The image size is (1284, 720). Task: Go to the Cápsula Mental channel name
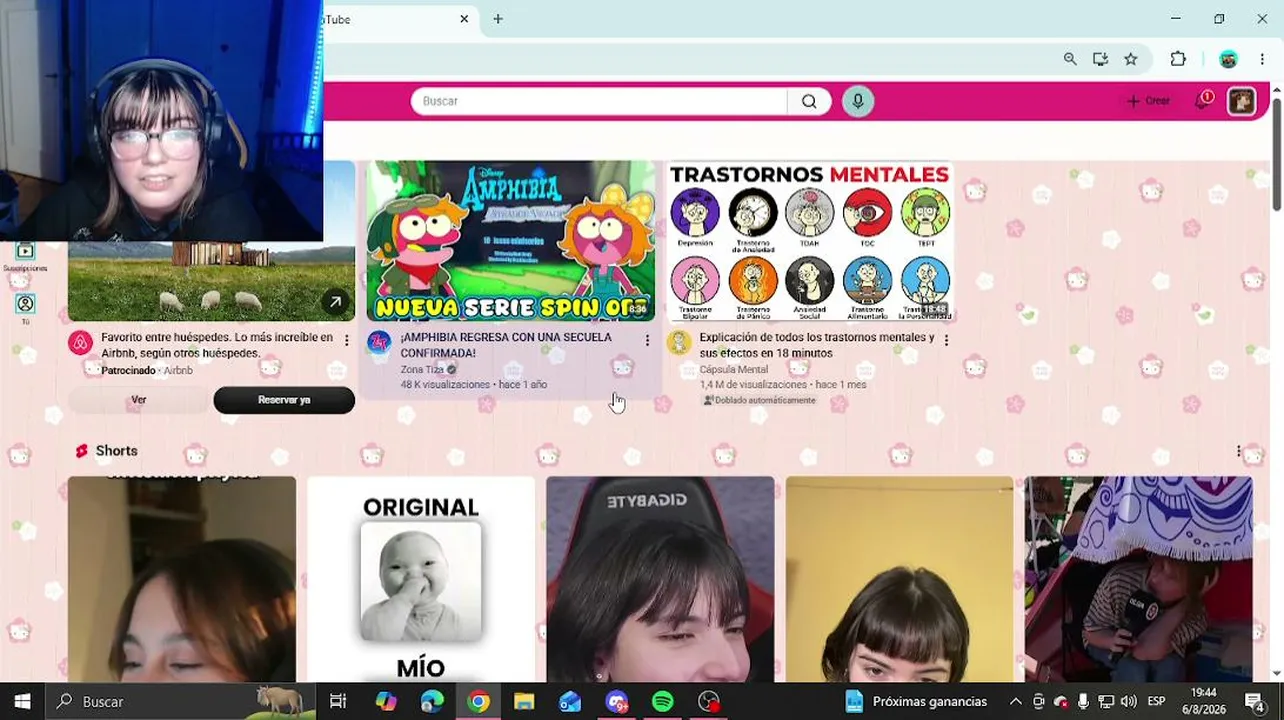734,370
